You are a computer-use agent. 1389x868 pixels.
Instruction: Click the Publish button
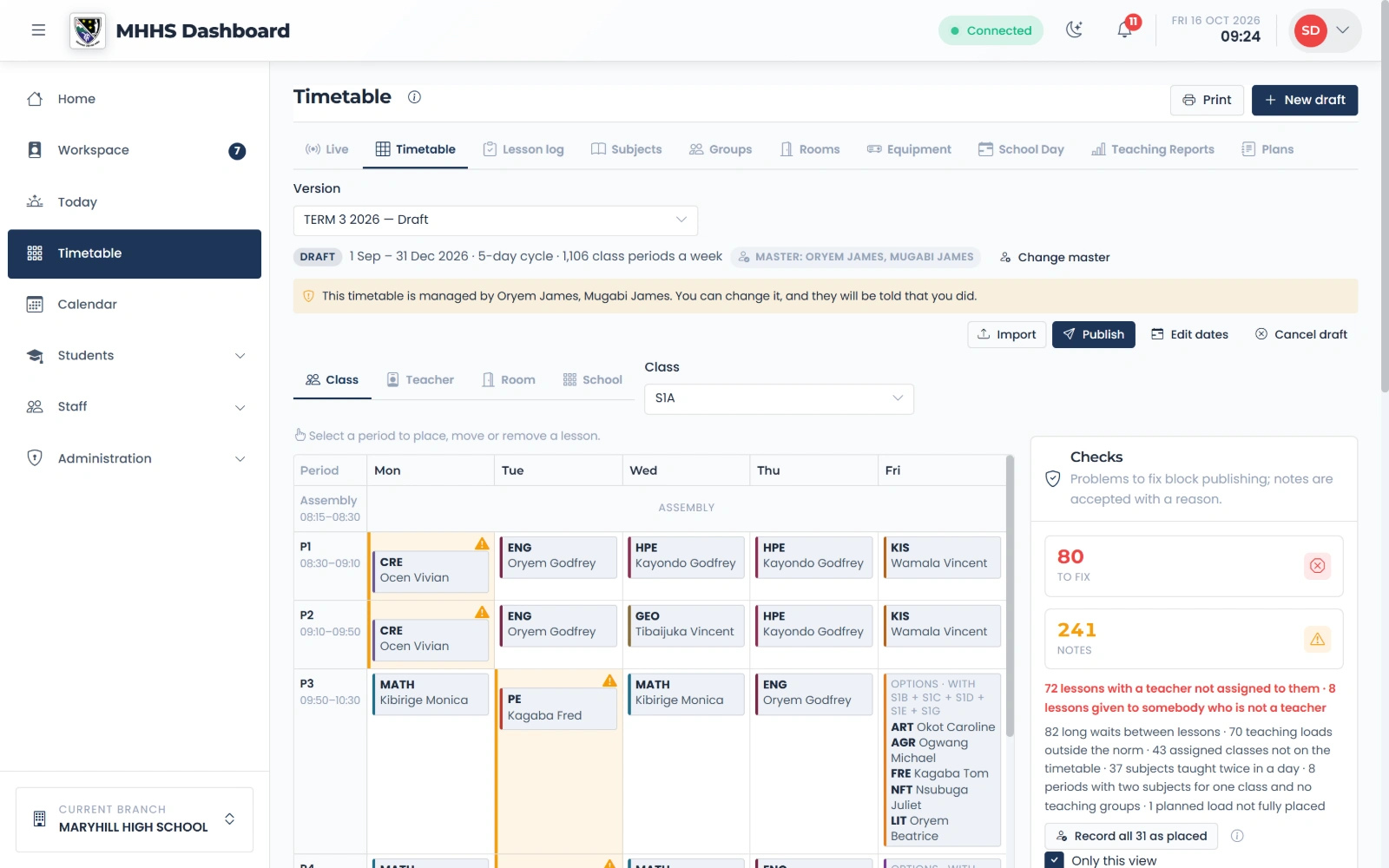(x=1094, y=335)
